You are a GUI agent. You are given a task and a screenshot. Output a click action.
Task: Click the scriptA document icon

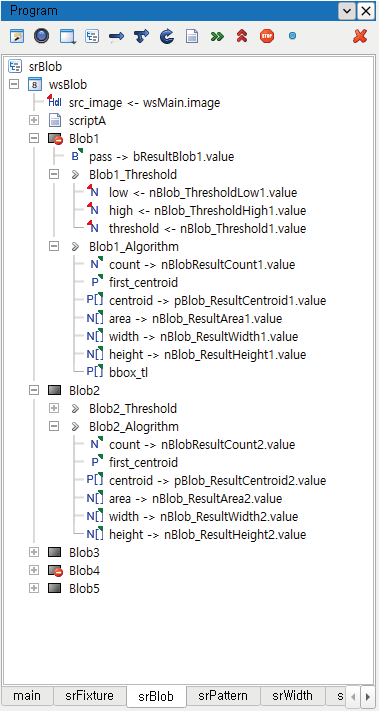click(55, 121)
